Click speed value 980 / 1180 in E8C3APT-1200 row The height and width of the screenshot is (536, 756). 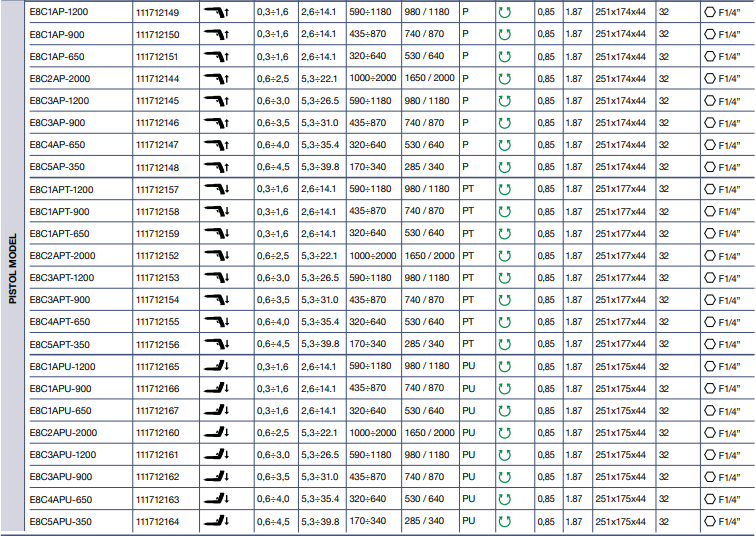click(427, 278)
